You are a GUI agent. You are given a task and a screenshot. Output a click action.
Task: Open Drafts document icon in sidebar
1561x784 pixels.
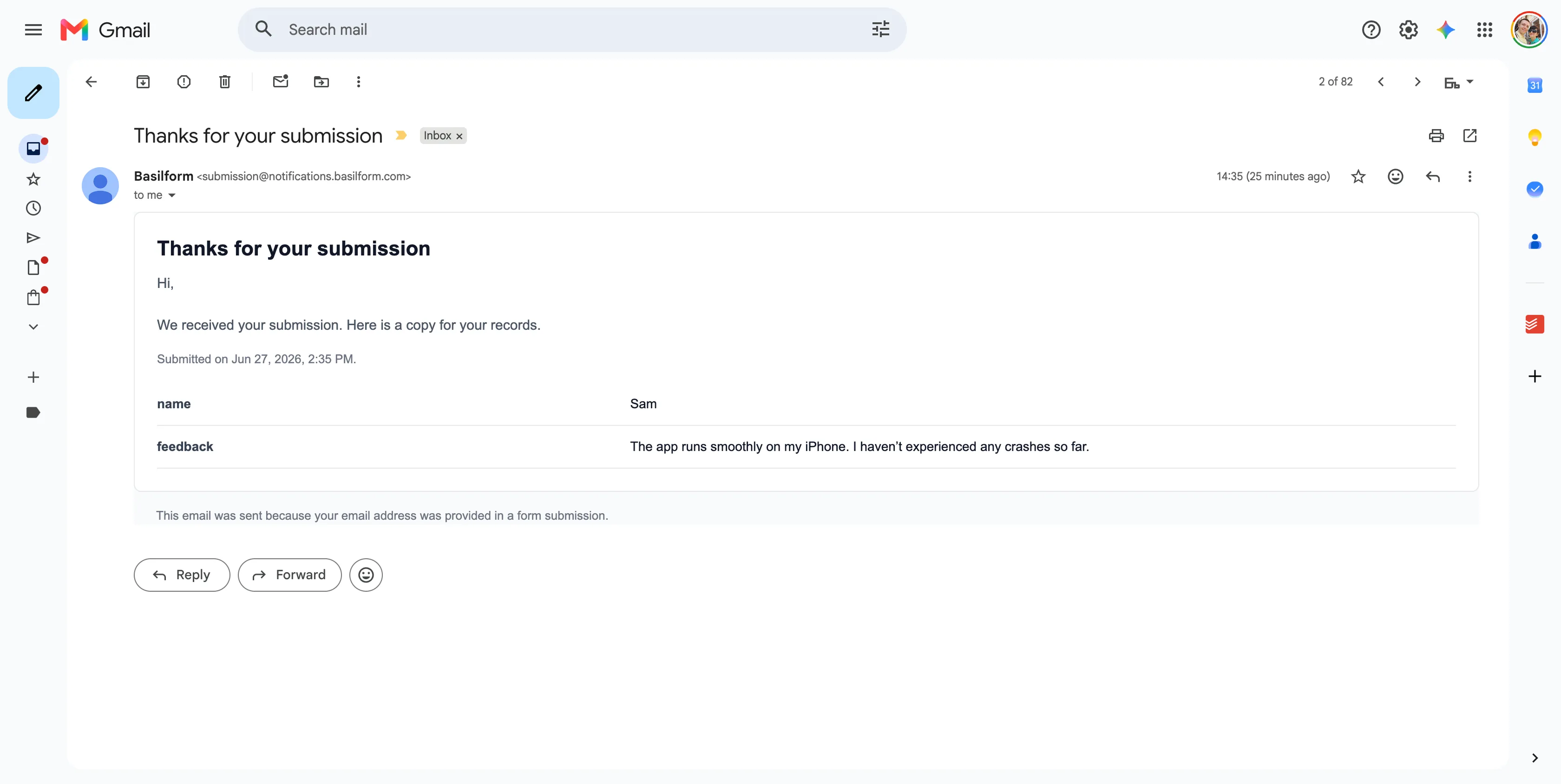point(33,268)
